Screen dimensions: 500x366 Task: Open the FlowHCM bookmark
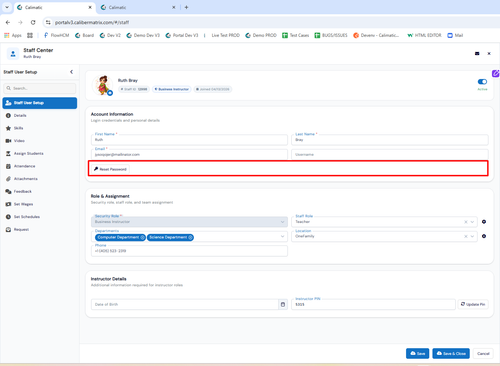click(57, 35)
